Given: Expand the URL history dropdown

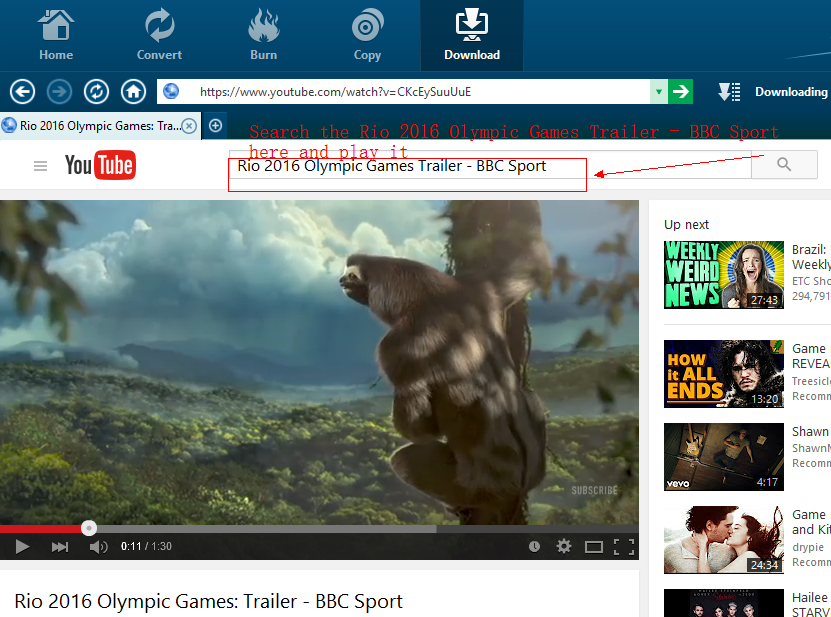Looking at the screenshot, I should (659, 92).
